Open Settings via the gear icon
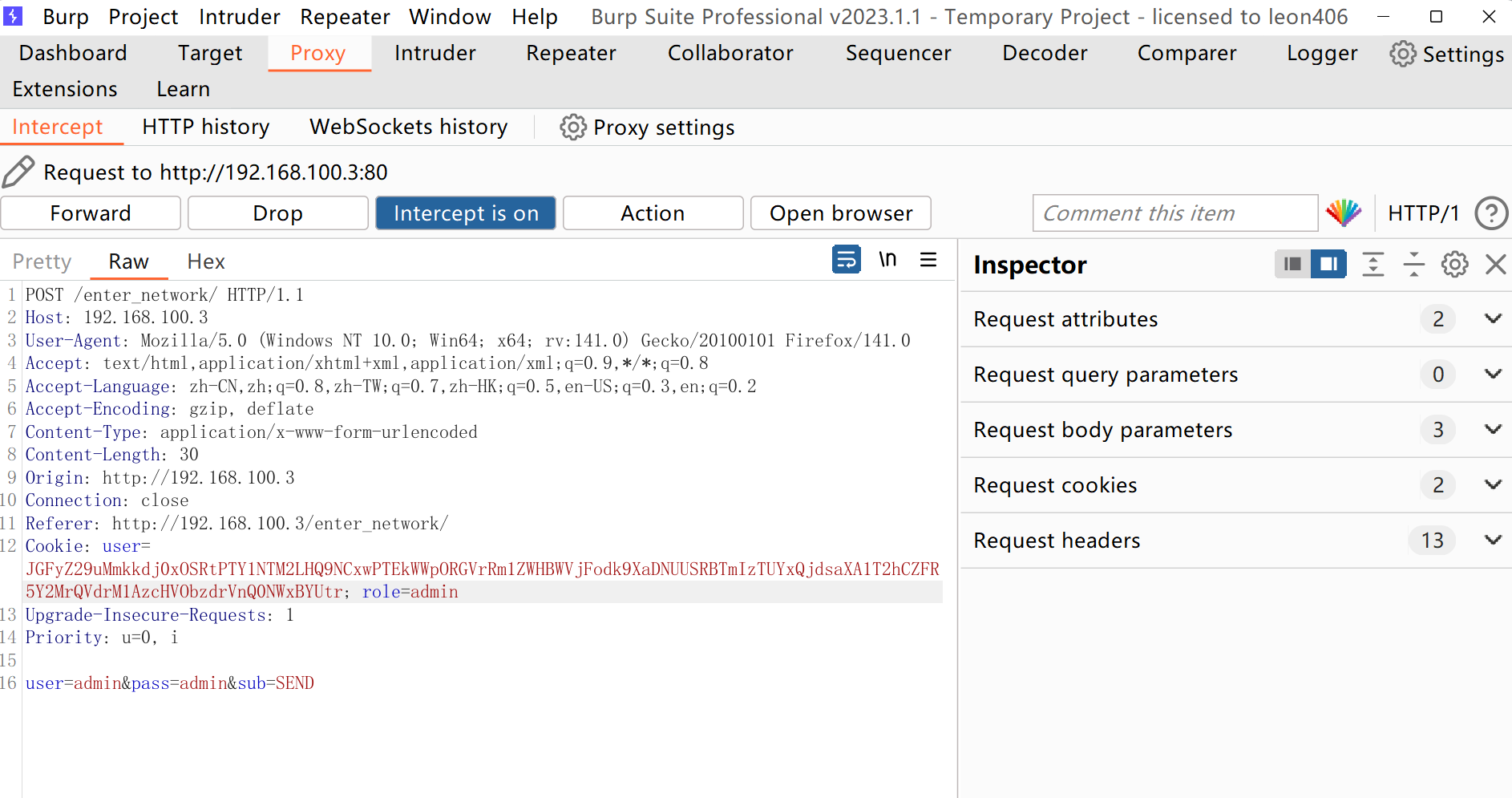The height and width of the screenshot is (798, 1512). (1402, 54)
